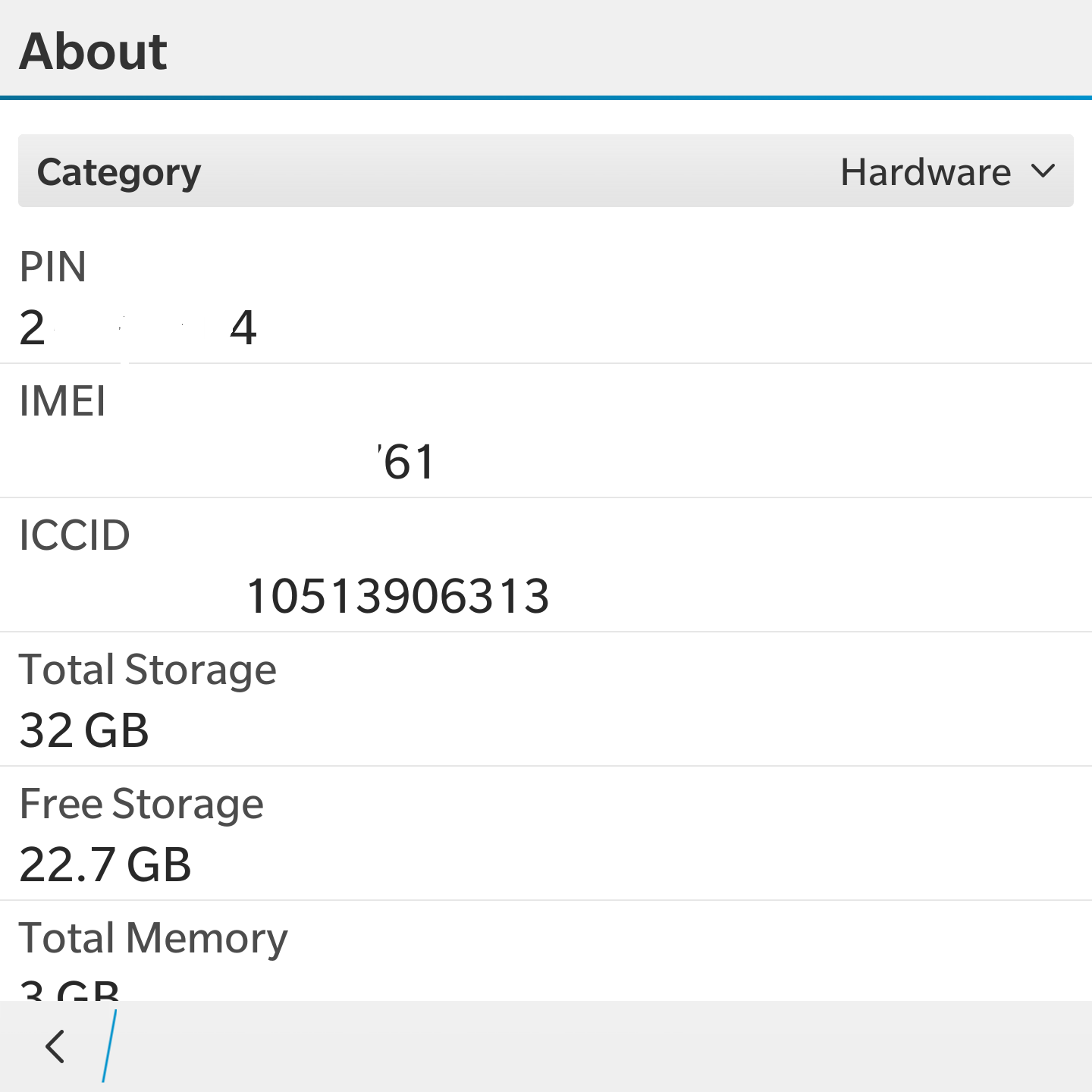Tap the 22.7 GB free storage value
Screen dimensions: 1092x1092
pos(105,864)
